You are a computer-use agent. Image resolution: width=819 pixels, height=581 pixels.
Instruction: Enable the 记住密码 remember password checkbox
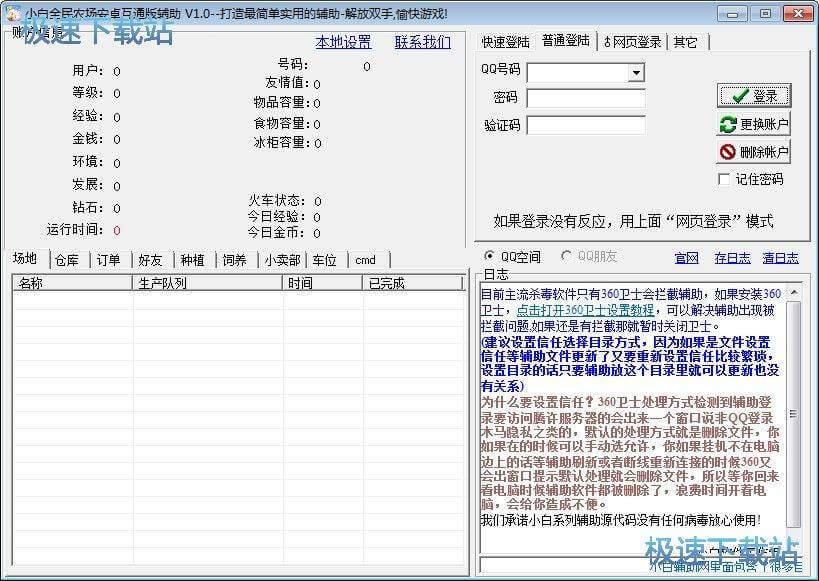724,179
